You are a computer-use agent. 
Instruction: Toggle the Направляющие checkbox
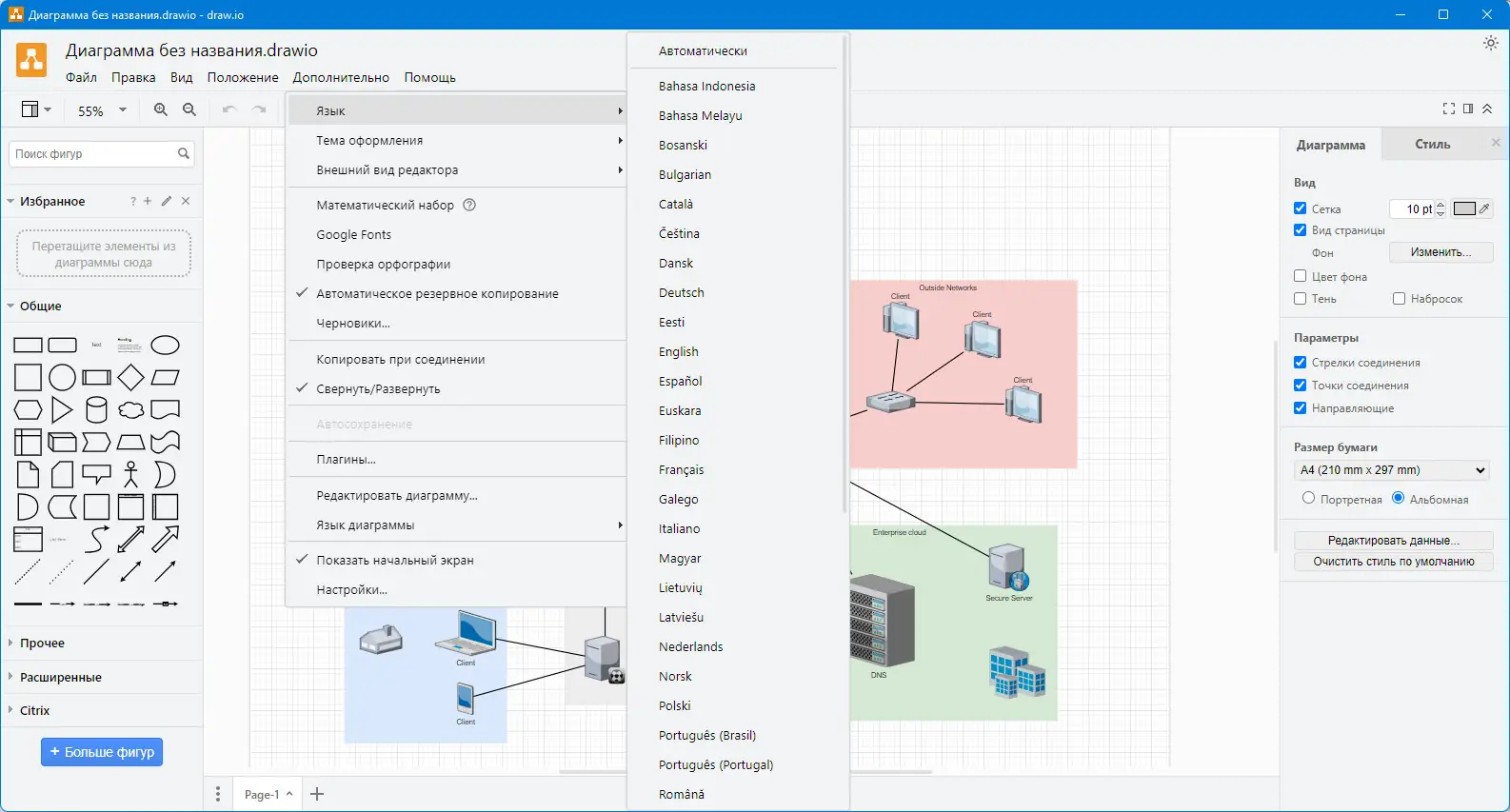(1300, 407)
